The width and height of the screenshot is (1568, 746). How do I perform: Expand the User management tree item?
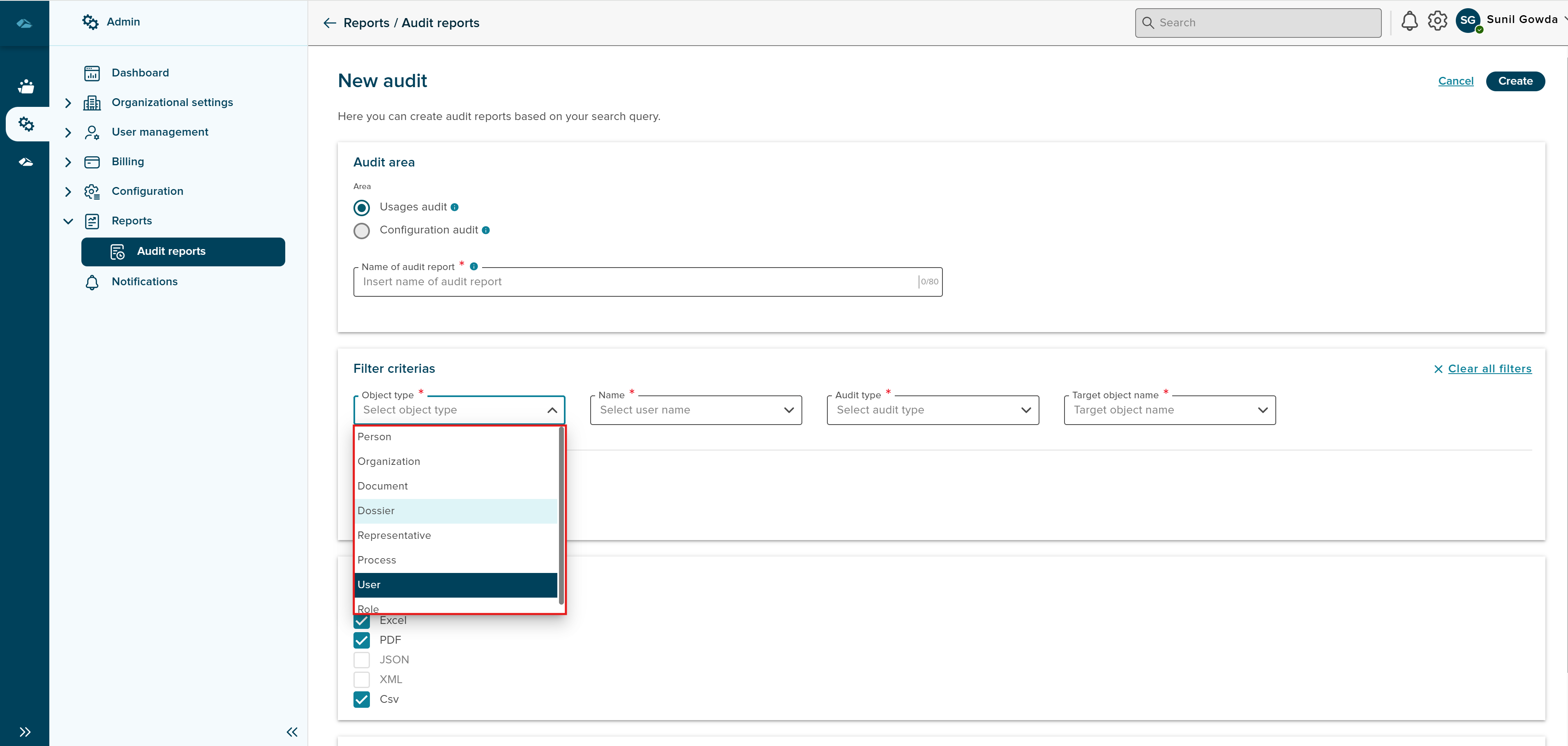click(x=68, y=133)
